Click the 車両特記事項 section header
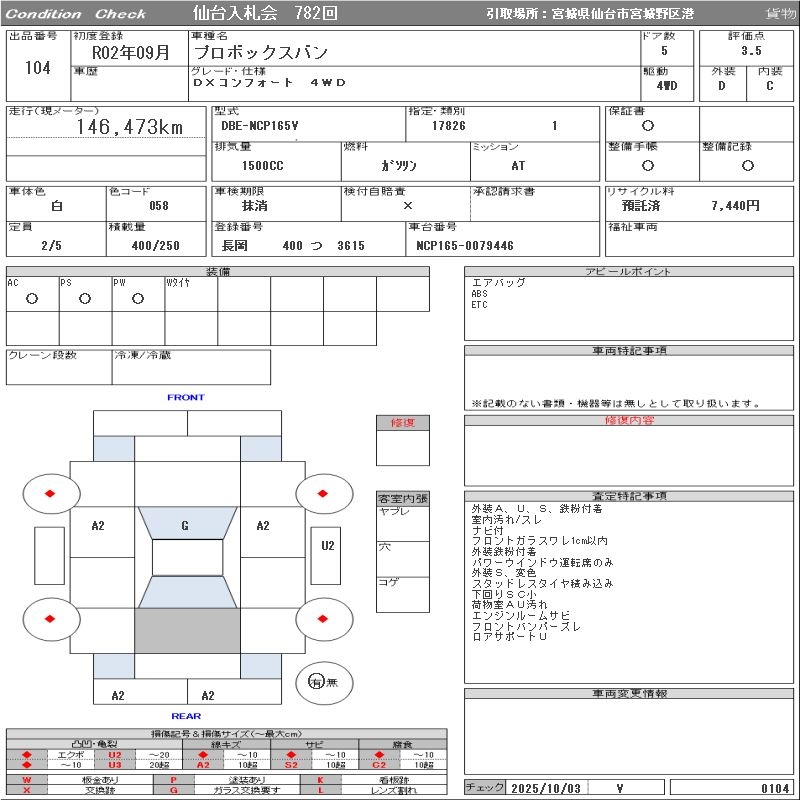 [630, 351]
